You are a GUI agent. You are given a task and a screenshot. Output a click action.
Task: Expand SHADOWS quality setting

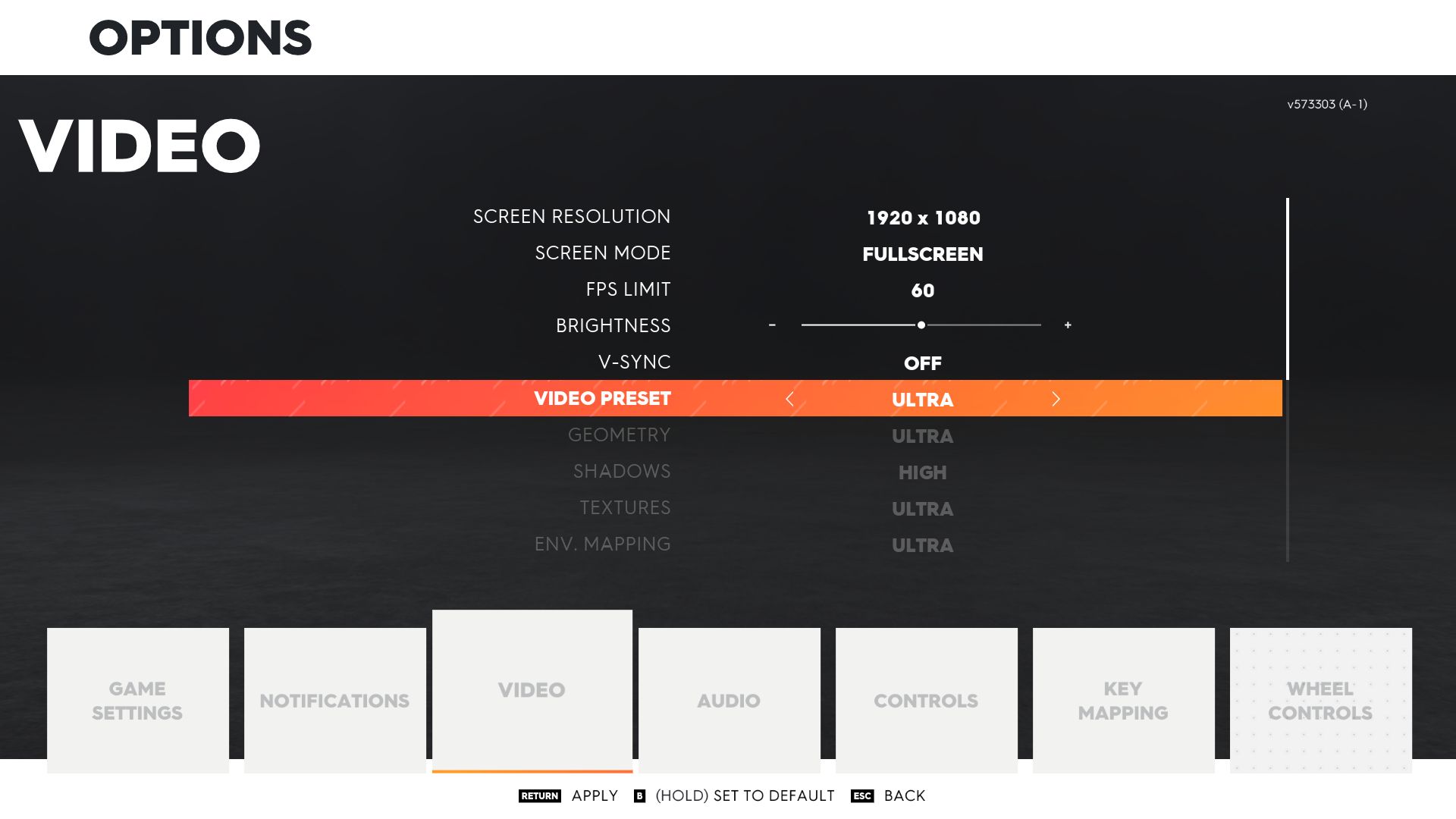[x=922, y=471]
